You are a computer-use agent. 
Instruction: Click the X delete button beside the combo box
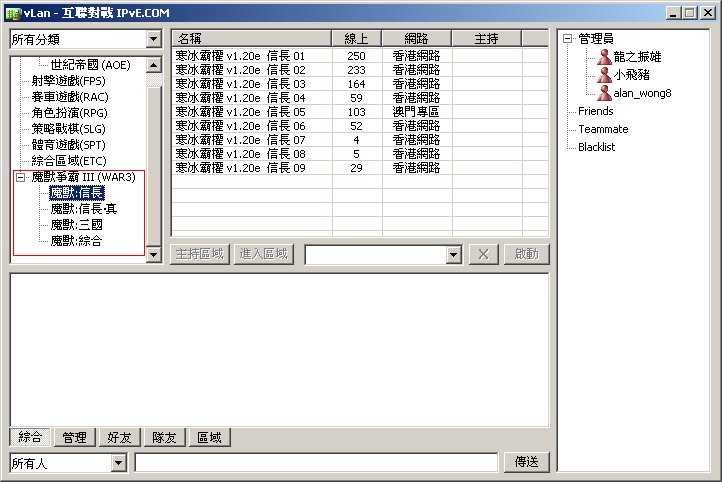tap(483, 254)
